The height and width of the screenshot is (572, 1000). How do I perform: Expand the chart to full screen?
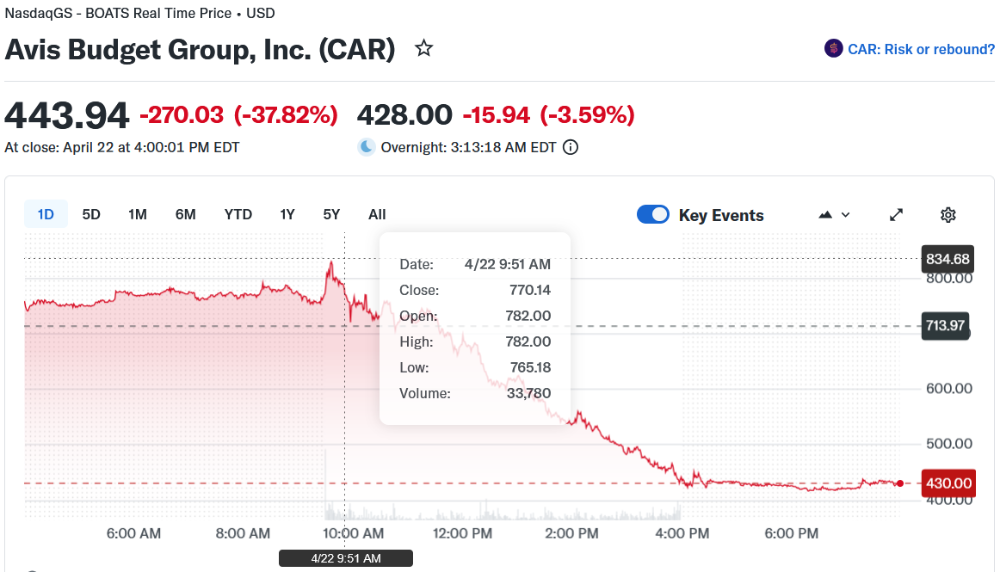pos(897,215)
